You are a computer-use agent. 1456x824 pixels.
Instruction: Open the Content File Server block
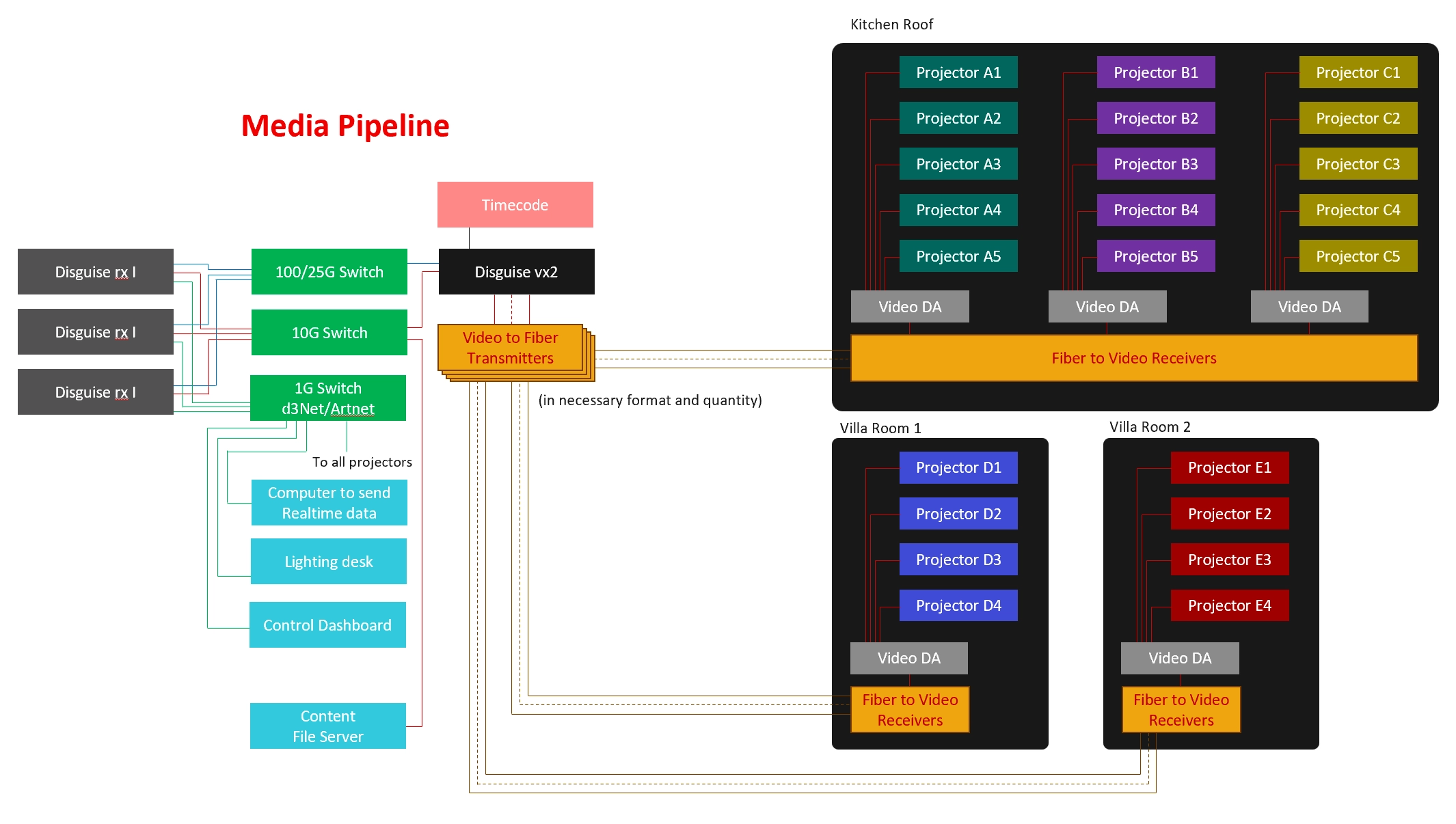[x=327, y=726]
